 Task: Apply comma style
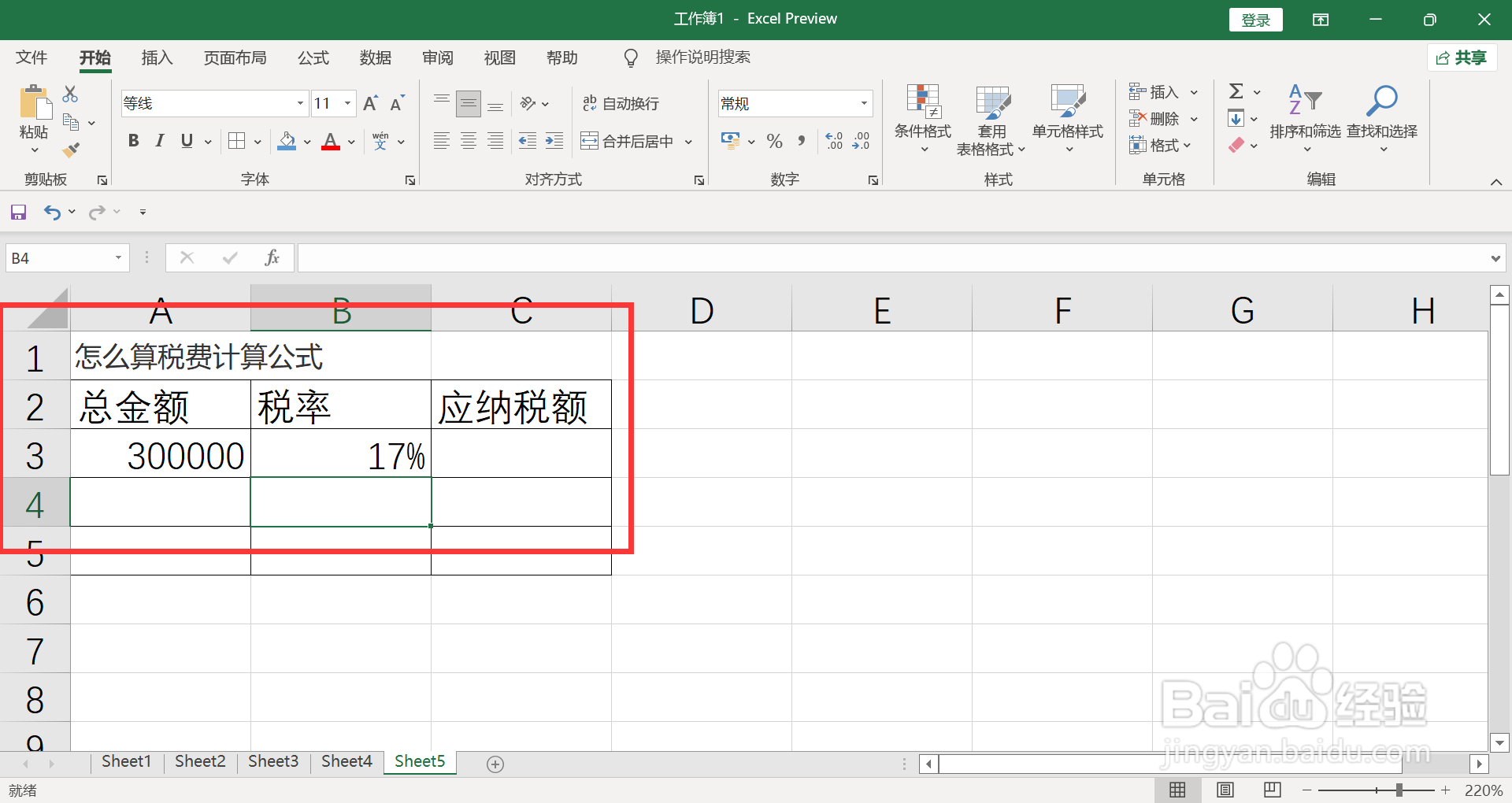click(x=801, y=141)
